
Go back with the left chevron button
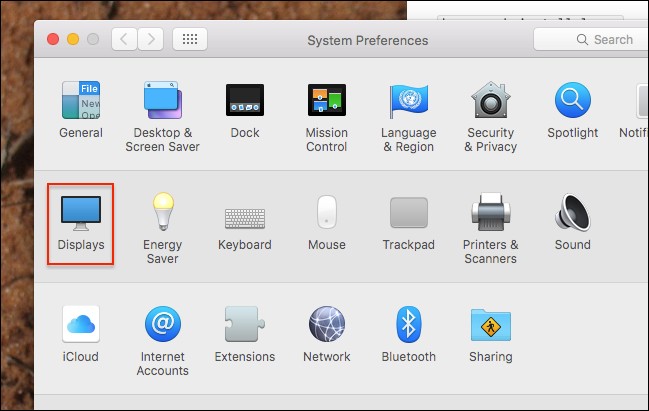(124, 39)
